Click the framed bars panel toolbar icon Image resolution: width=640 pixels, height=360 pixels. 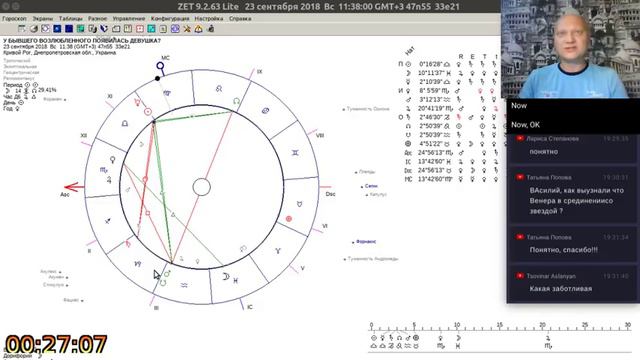point(128,29)
